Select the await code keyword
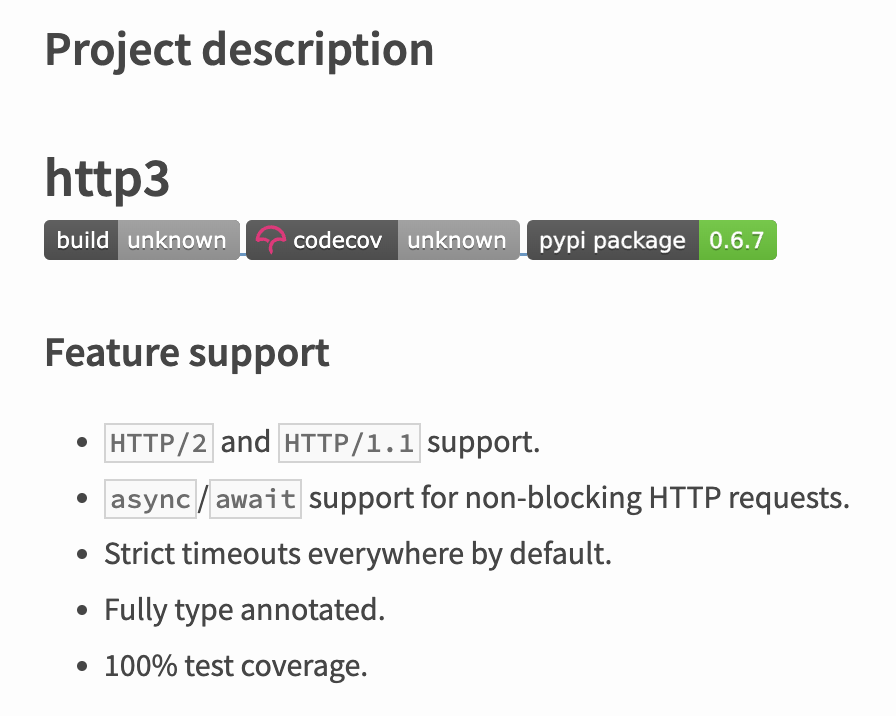Image resolution: width=896 pixels, height=716 pixels. [256, 498]
